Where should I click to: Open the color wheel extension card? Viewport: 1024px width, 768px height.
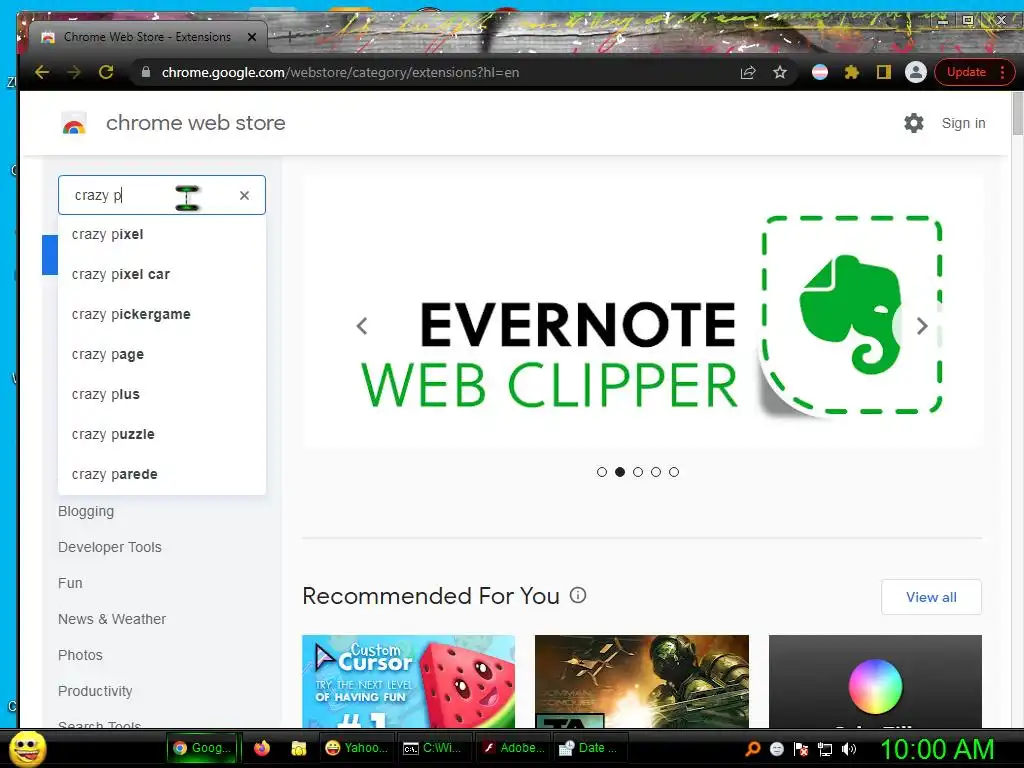[x=875, y=681]
